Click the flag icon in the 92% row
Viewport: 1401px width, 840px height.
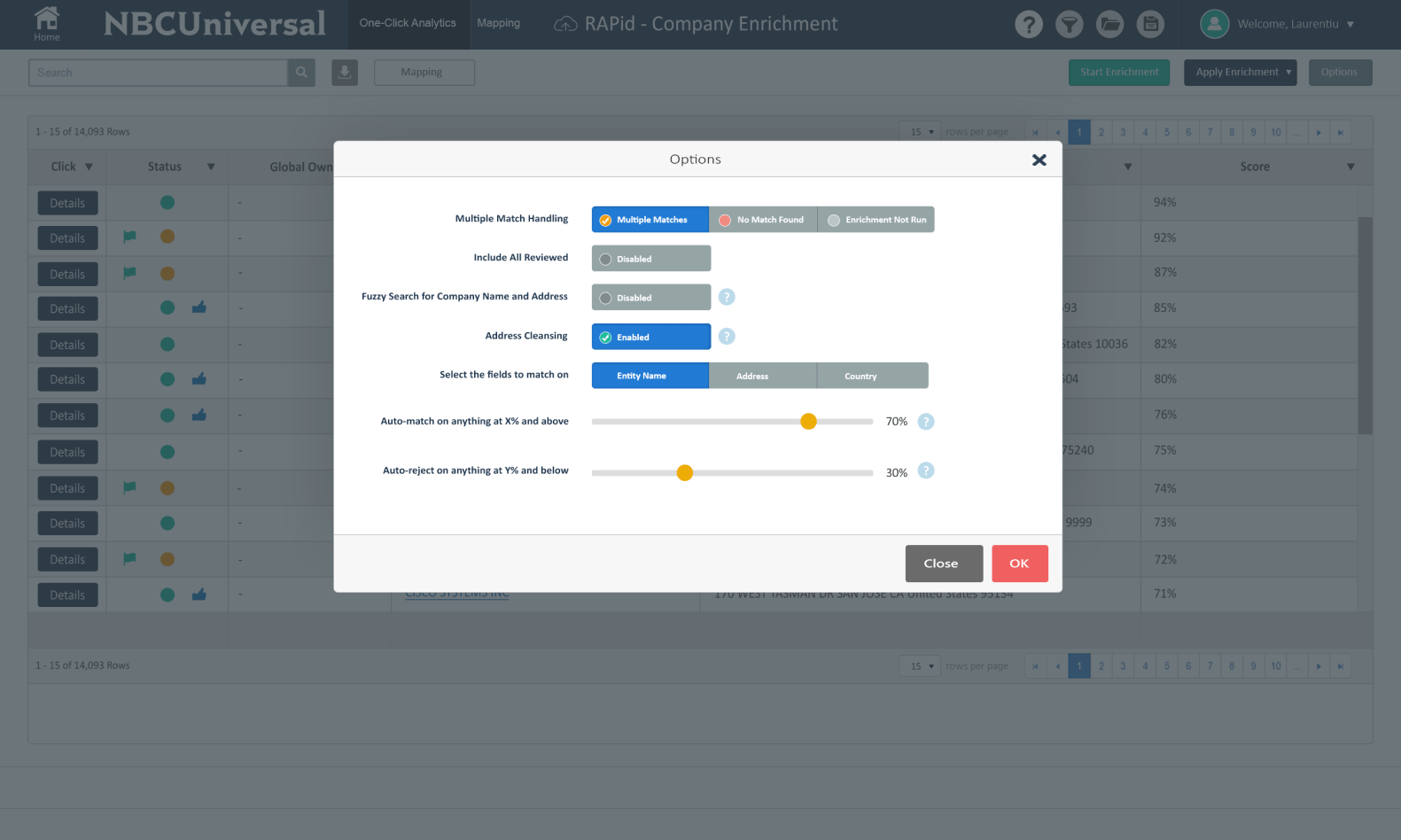(129, 237)
